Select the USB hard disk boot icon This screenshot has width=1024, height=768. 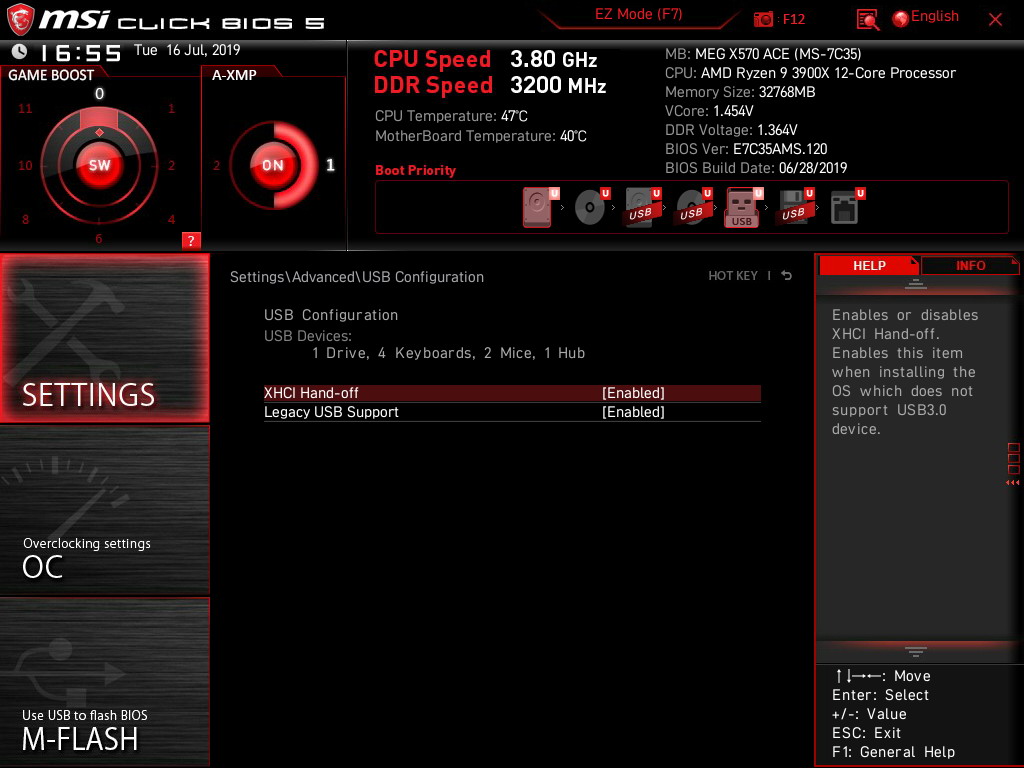pyautogui.click(x=642, y=207)
